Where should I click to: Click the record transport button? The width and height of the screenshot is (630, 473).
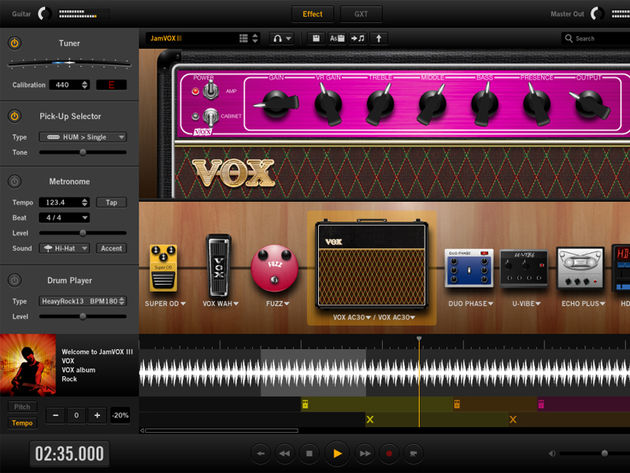[x=389, y=453]
